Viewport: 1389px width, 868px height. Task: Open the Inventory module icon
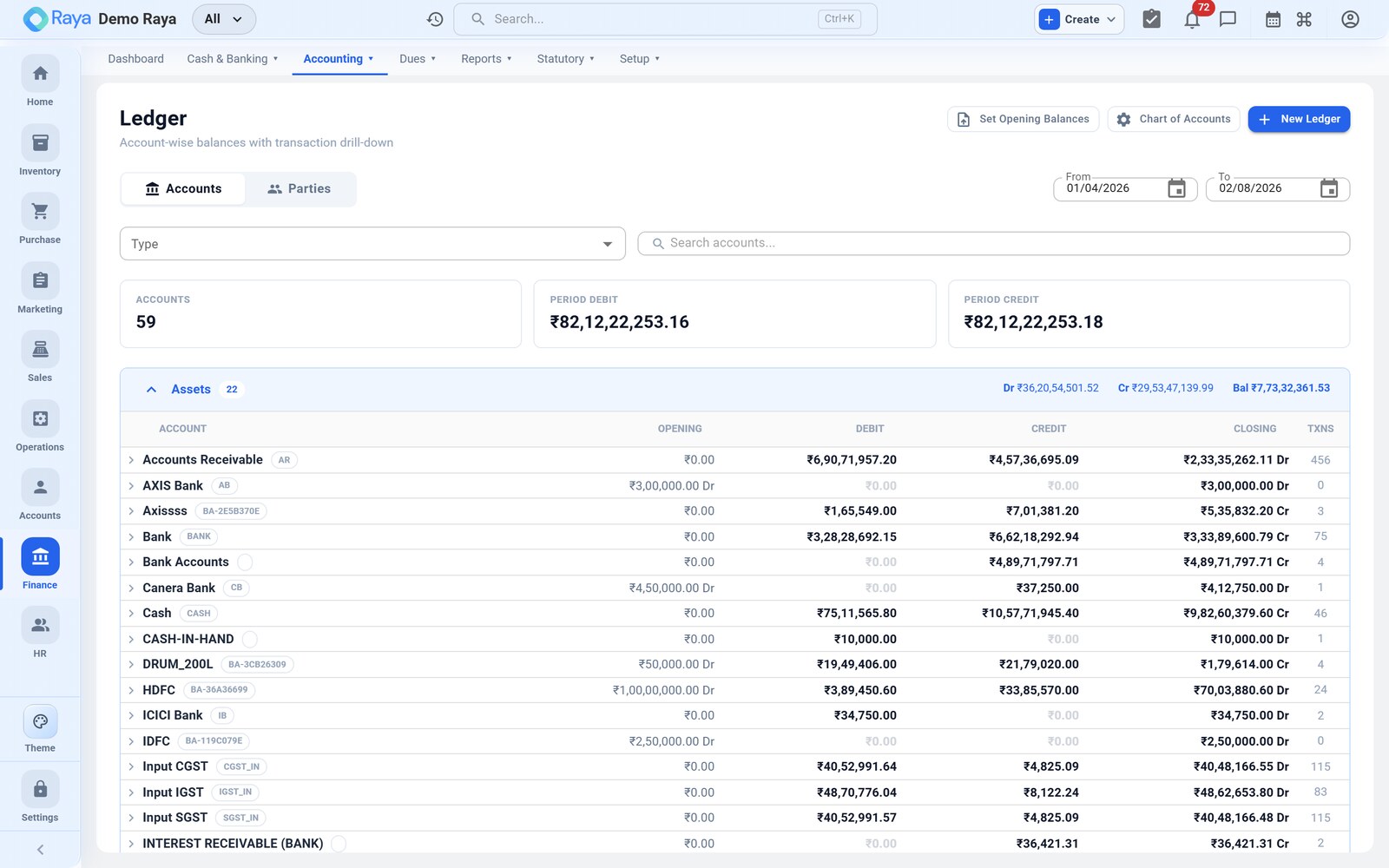pyautogui.click(x=40, y=143)
